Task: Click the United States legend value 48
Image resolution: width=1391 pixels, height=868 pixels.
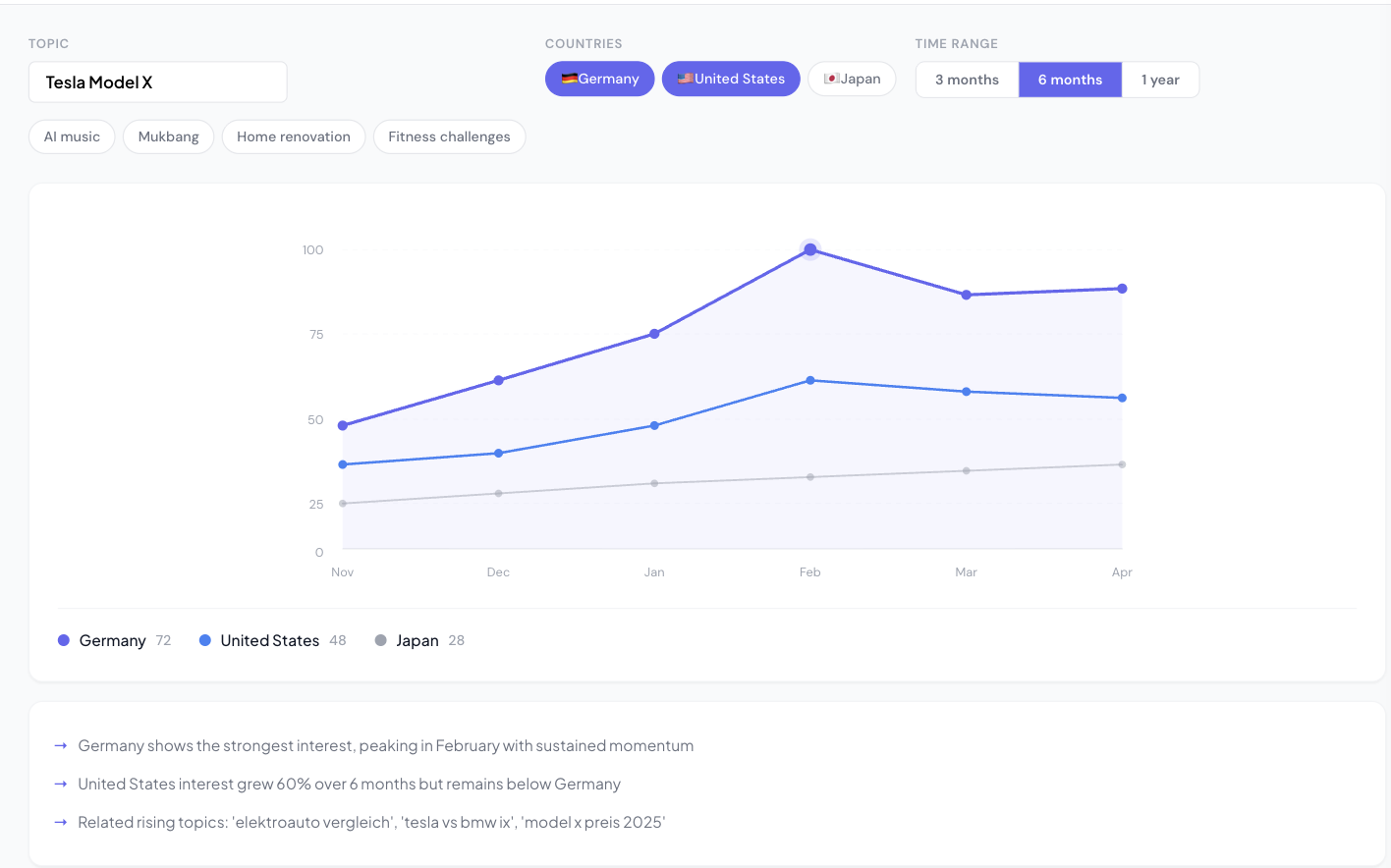Action: coord(338,640)
